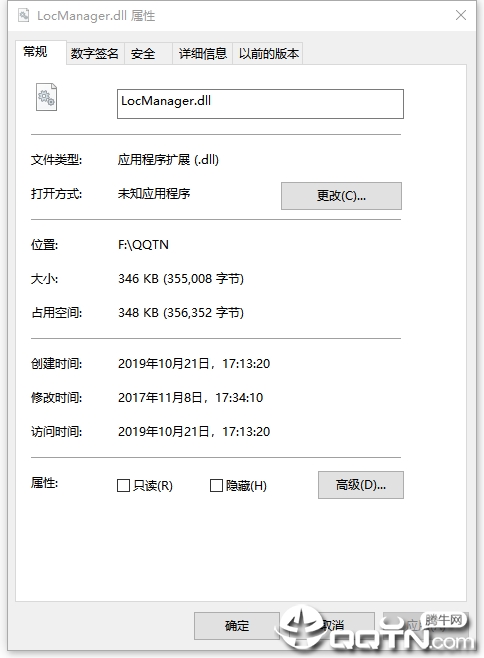Open advanced attributes via 高级(D)... button
The width and height of the screenshot is (484, 658).
(361, 485)
